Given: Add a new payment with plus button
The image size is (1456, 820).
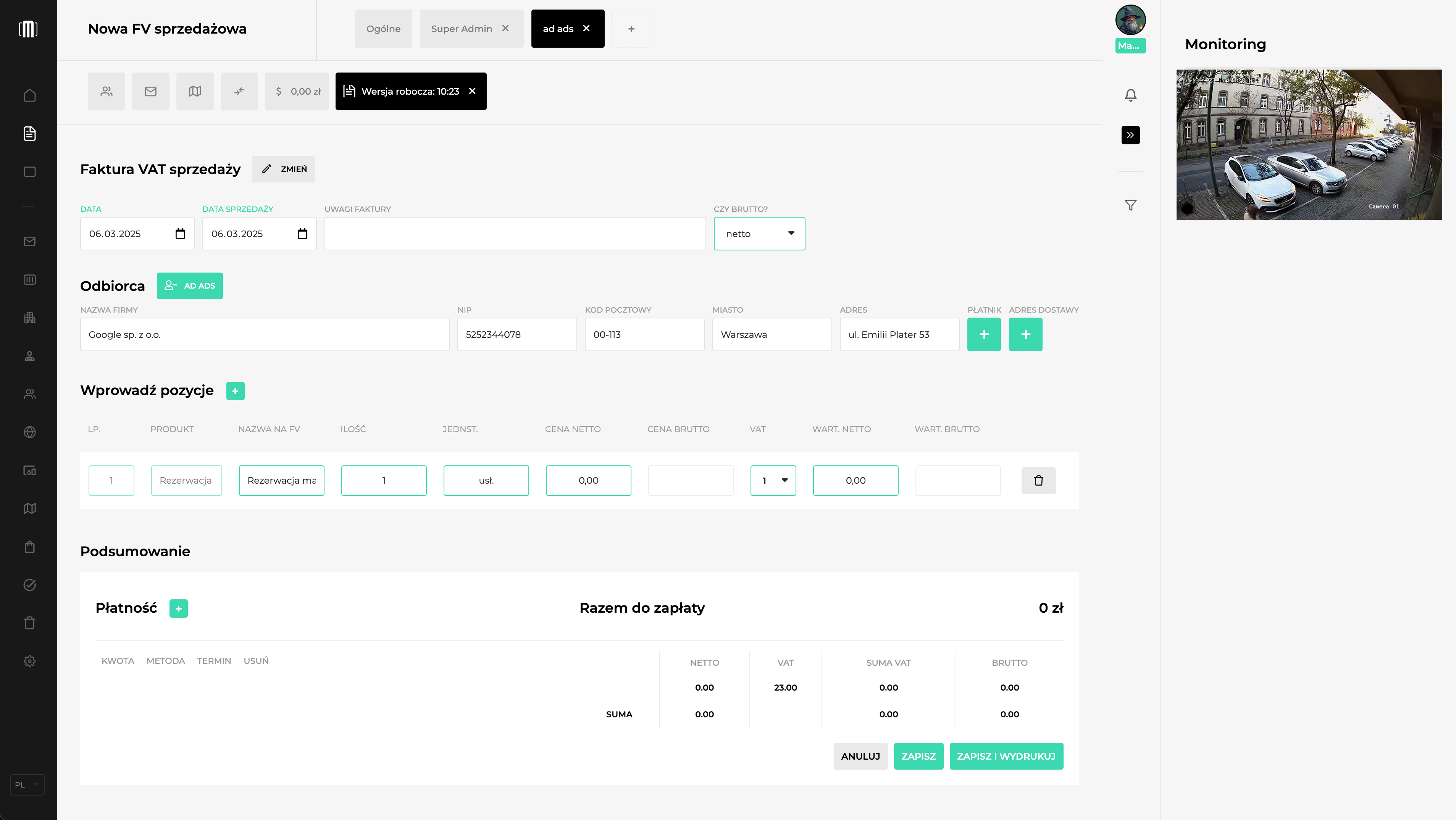Looking at the screenshot, I should pos(179,609).
